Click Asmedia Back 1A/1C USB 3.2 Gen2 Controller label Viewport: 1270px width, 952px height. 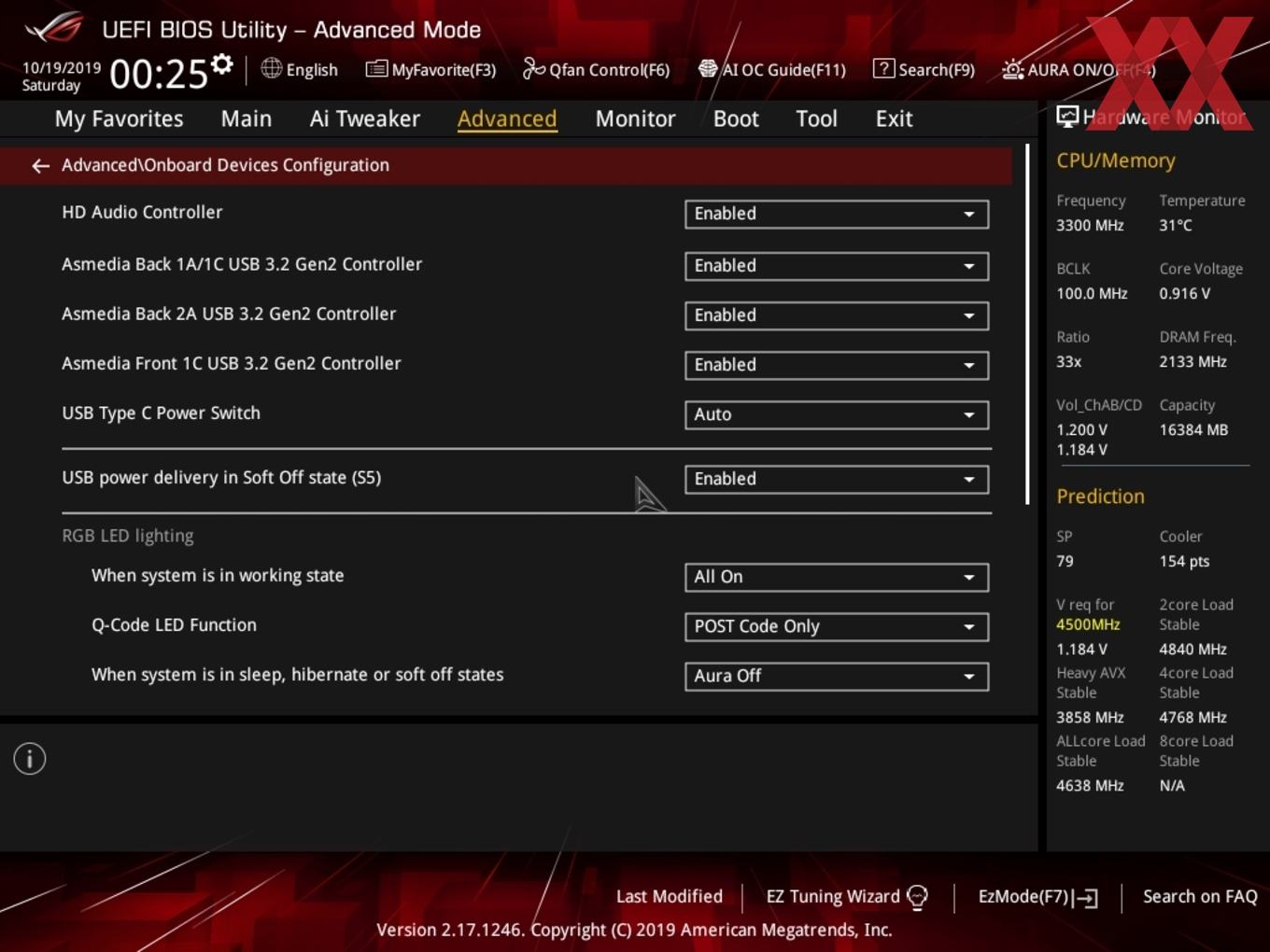[x=242, y=265]
